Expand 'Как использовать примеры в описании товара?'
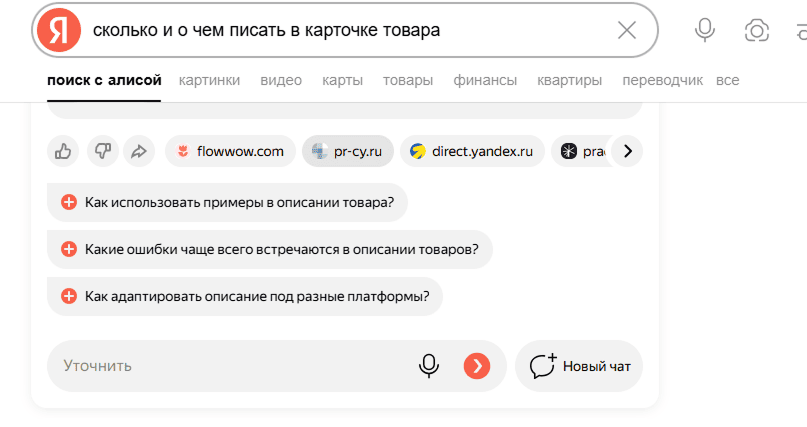807x427 pixels. pyautogui.click(x=227, y=202)
